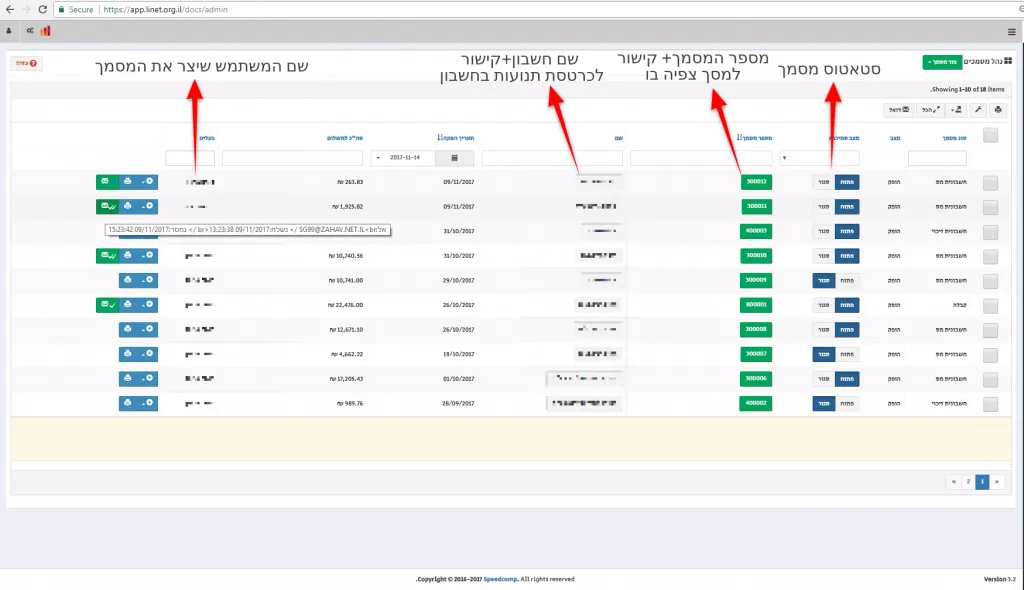Set document 300009 to open (פתוח)
Screen dimensions: 1024x590
[847, 280]
